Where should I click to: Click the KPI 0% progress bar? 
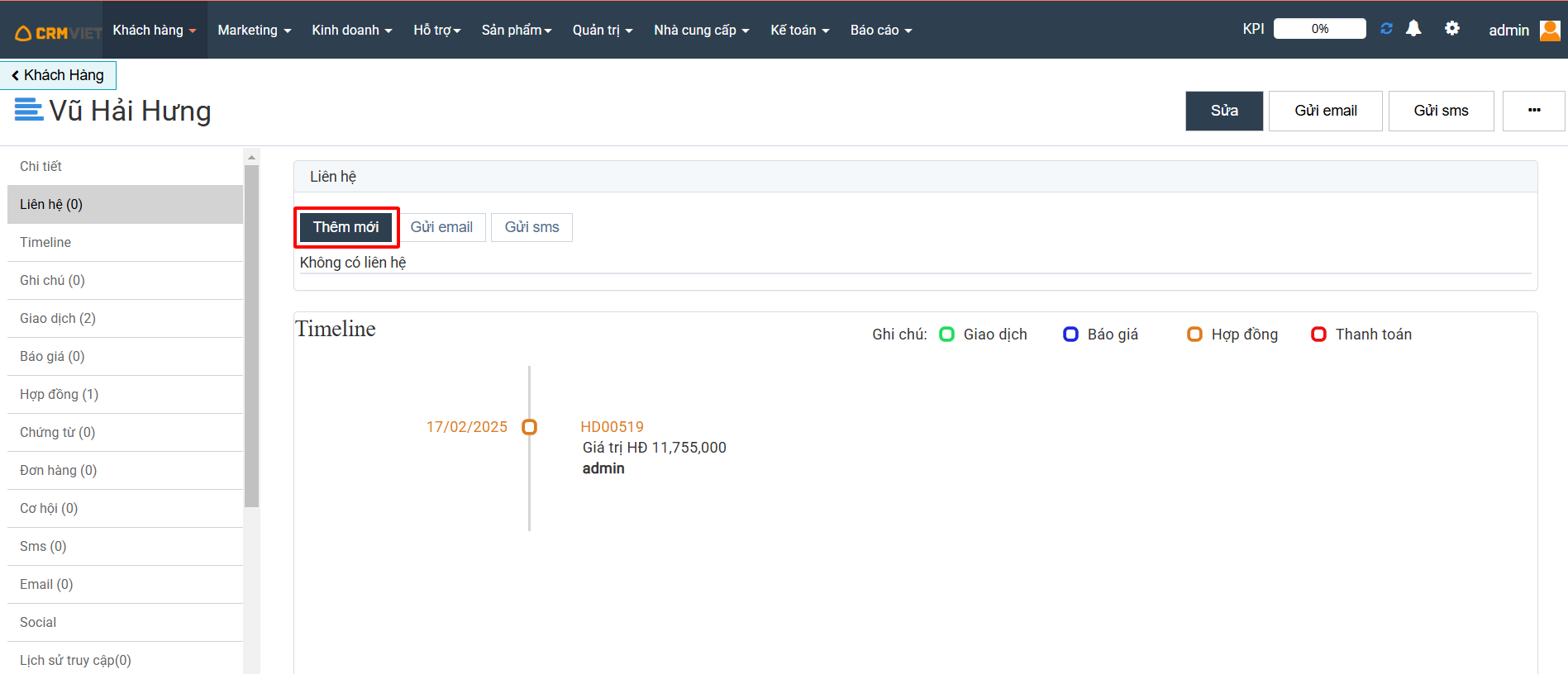[1319, 29]
